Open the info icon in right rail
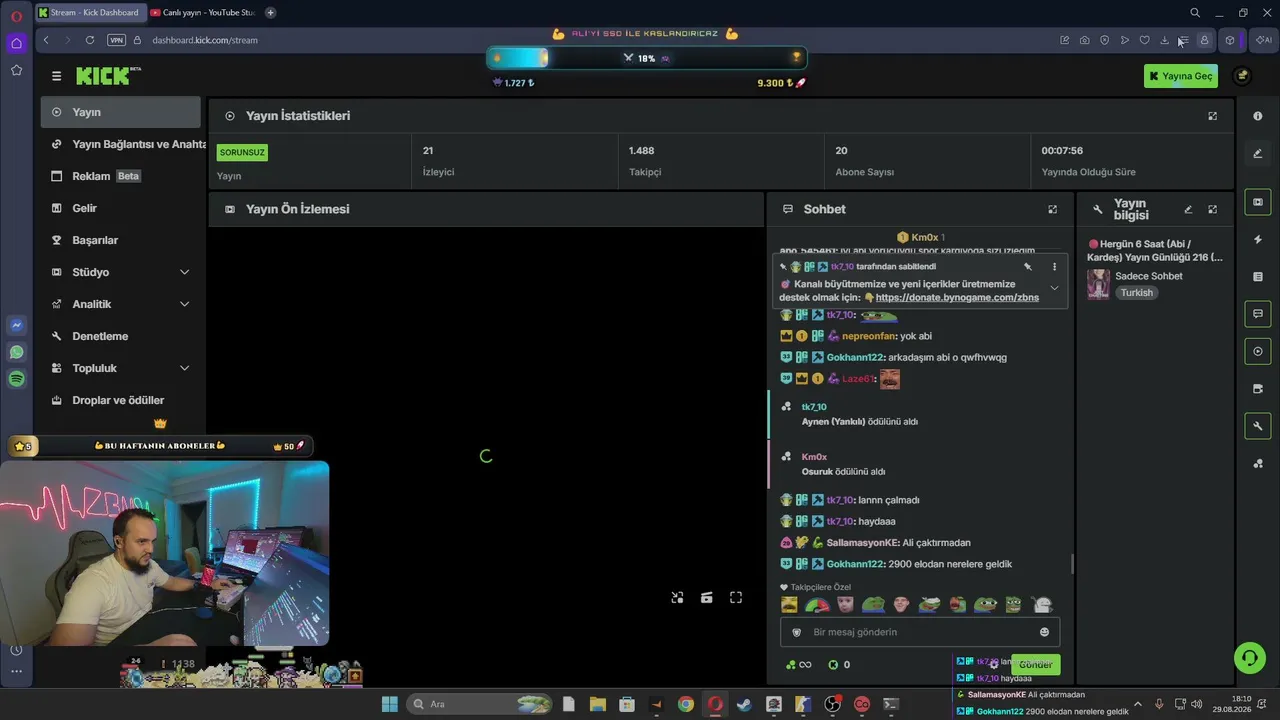This screenshot has width=1280, height=720. [x=1258, y=116]
